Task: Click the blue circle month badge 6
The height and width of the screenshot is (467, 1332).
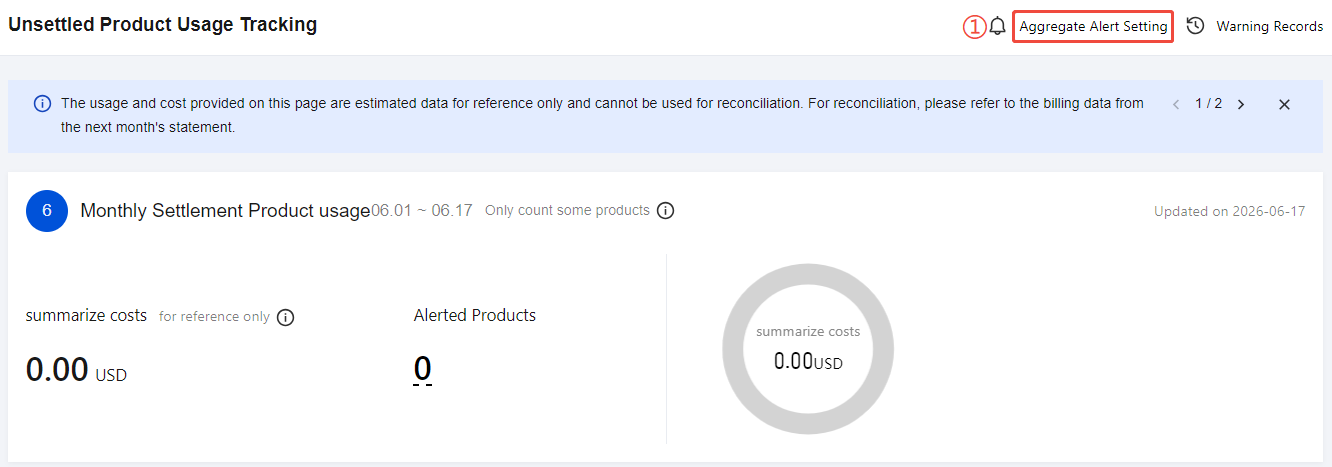Action: (x=47, y=211)
